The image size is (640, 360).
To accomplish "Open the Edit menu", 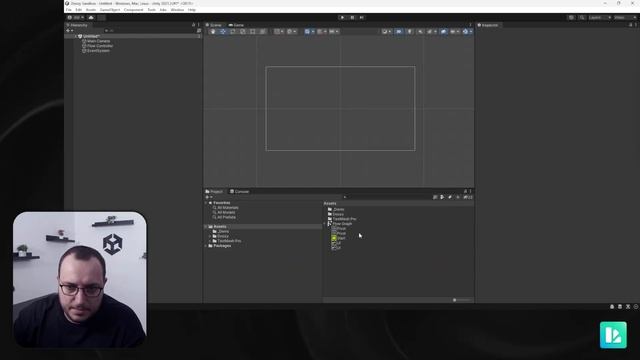I will click(78, 10).
